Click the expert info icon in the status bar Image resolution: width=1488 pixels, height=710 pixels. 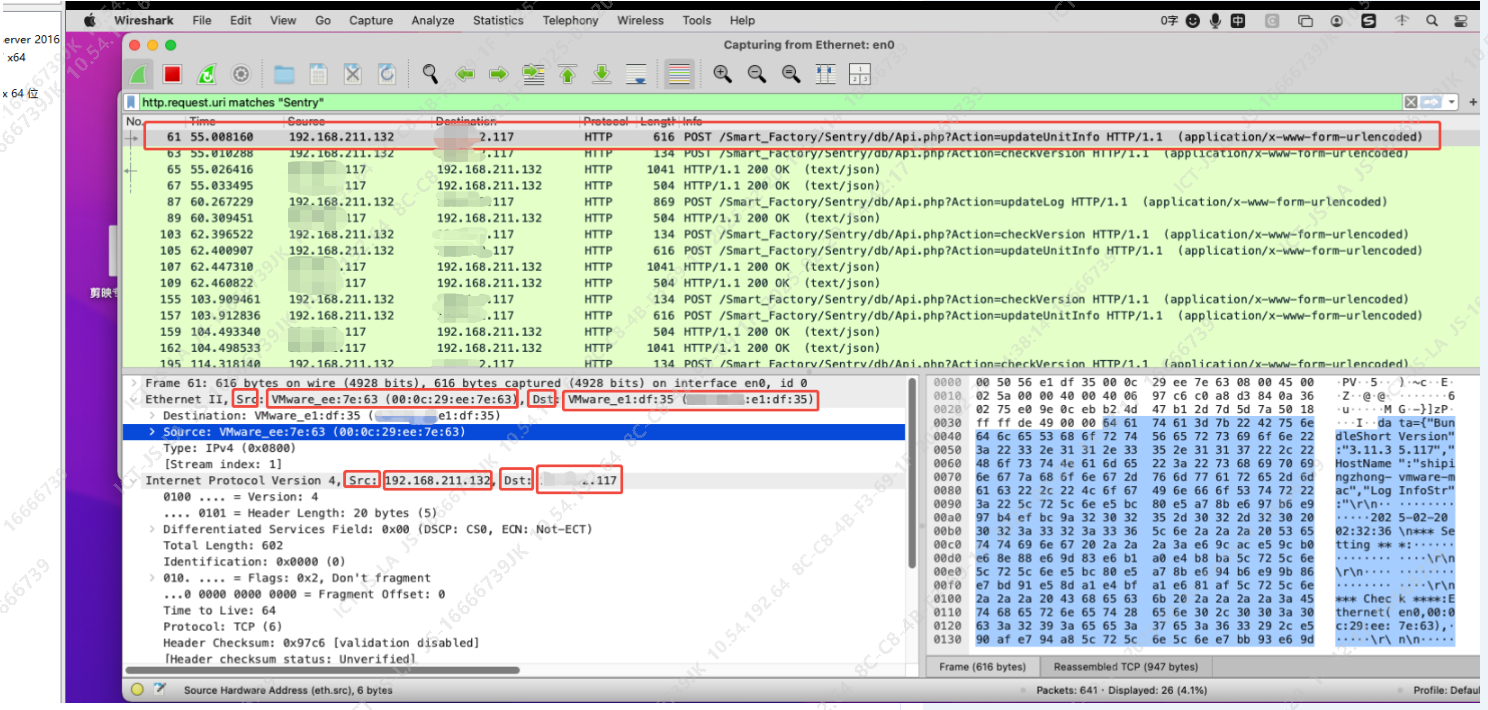pyautogui.click(x=138, y=690)
